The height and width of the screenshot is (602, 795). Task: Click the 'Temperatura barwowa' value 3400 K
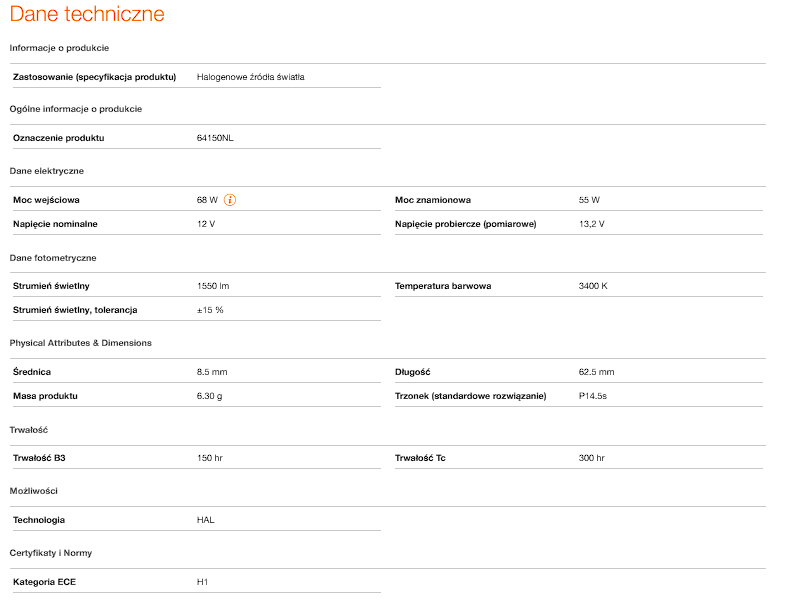click(592, 286)
